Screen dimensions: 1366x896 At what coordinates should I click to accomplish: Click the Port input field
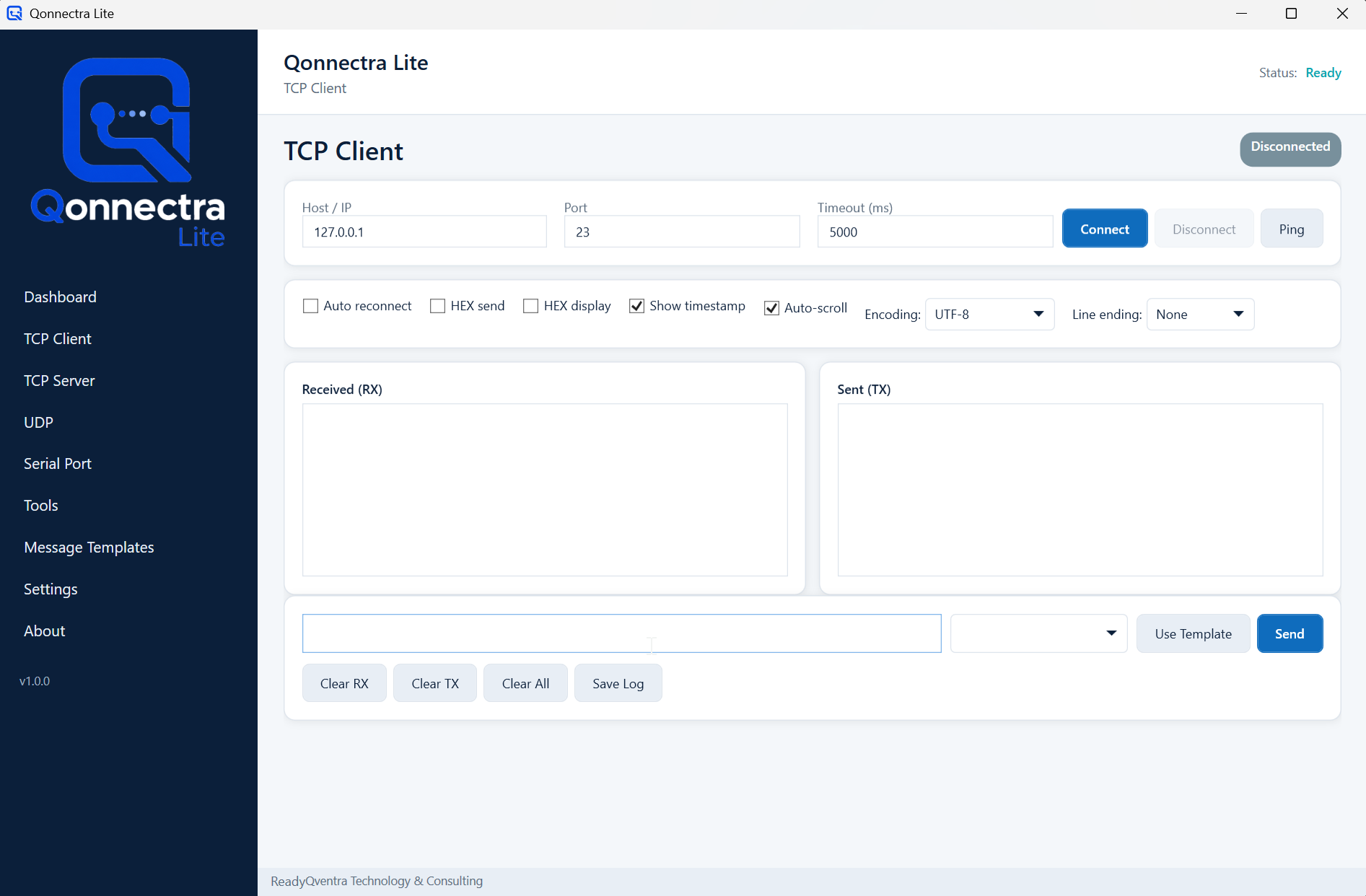(682, 232)
